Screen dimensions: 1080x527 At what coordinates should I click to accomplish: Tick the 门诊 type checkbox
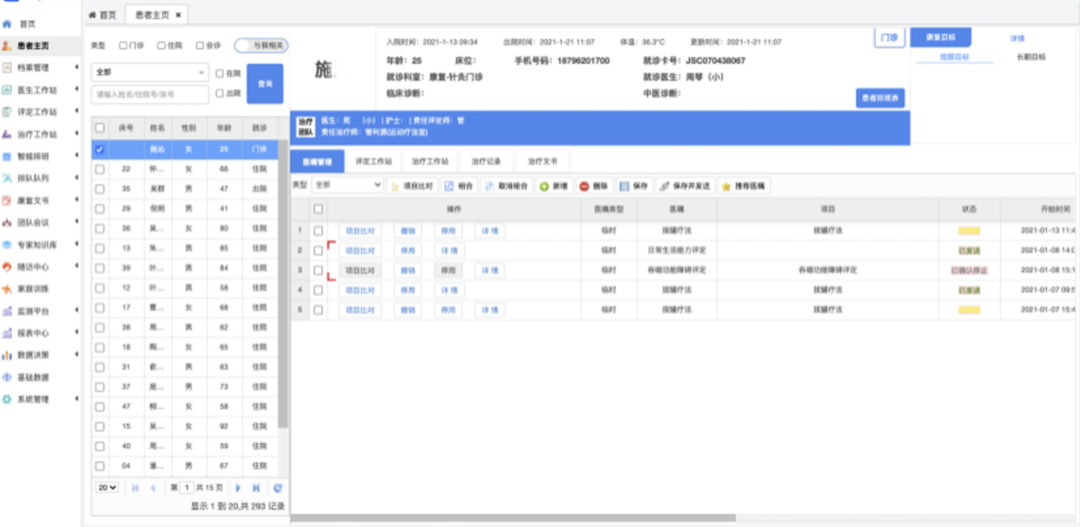pos(123,45)
